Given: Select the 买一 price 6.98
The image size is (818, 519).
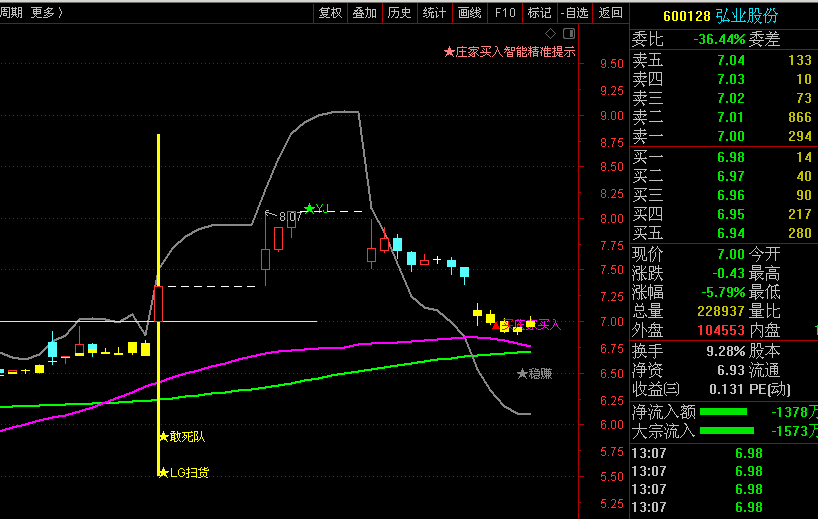Looking at the screenshot, I should click(731, 158).
